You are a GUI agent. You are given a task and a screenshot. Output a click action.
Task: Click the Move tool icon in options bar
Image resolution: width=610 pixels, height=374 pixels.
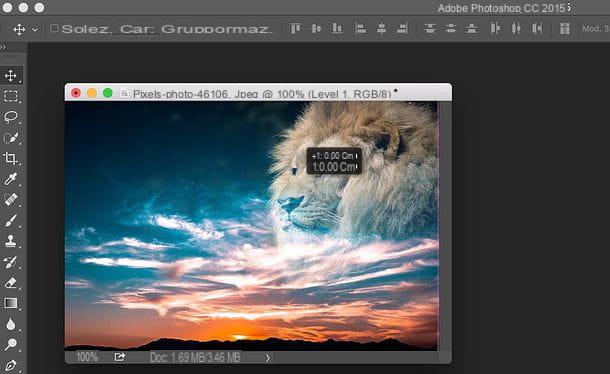click(x=19, y=29)
